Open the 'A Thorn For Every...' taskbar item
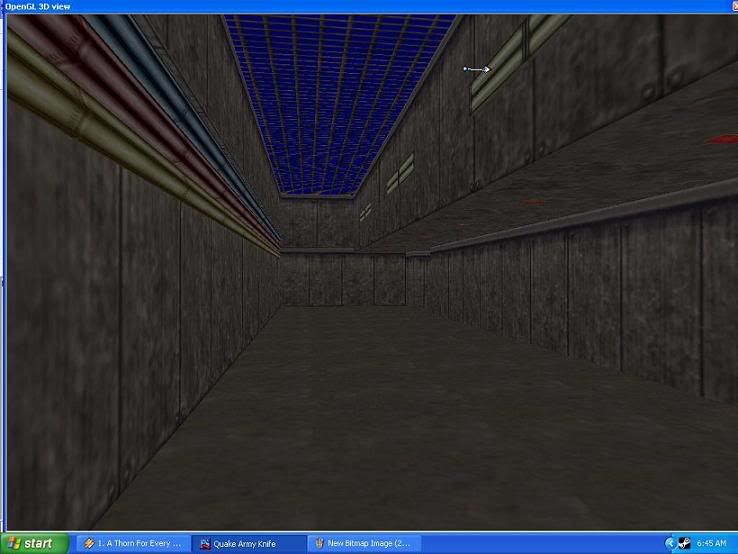 click(x=132, y=543)
